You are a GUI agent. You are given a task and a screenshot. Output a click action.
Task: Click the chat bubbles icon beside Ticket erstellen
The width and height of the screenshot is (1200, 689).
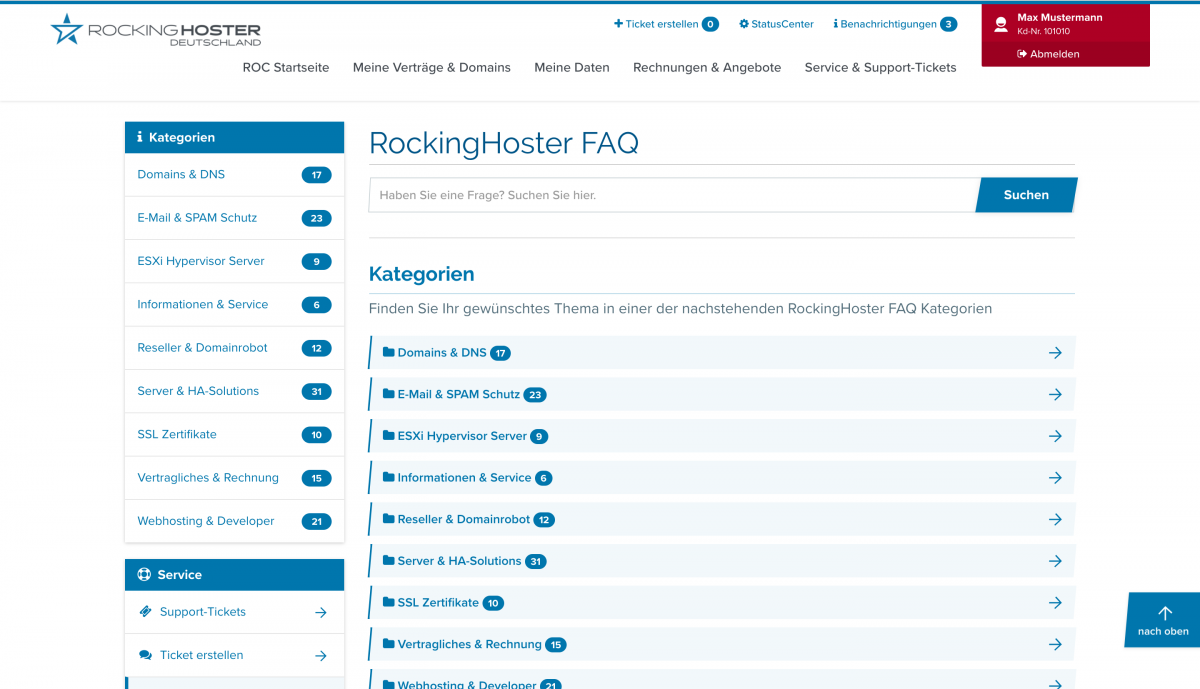pyautogui.click(x=144, y=655)
